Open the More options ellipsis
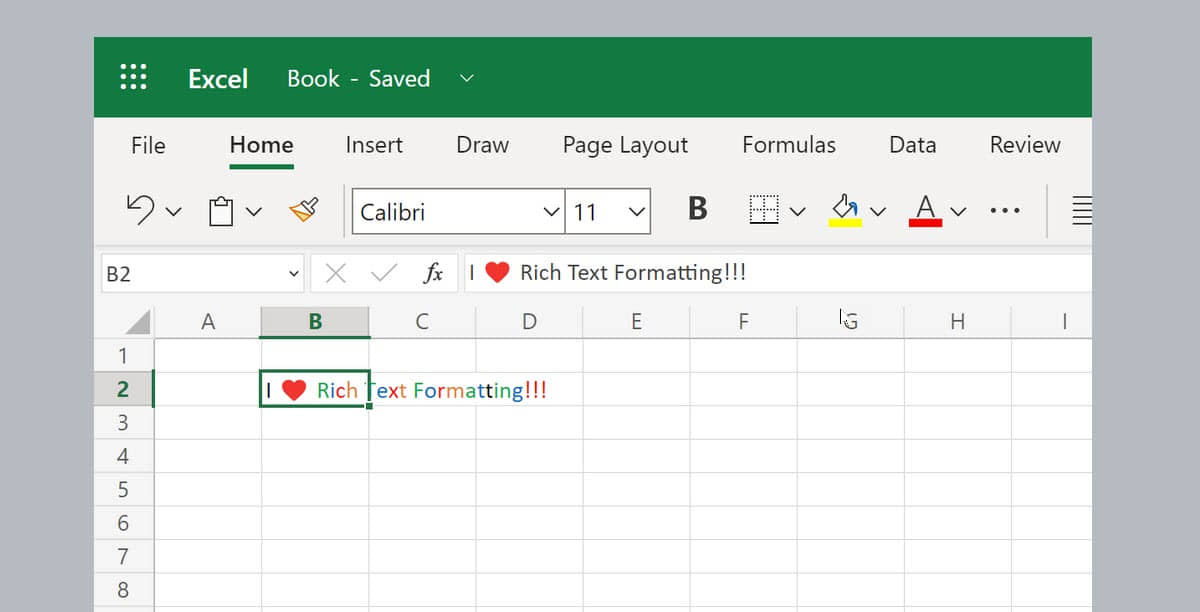The width and height of the screenshot is (1200, 612). (1004, 211)
